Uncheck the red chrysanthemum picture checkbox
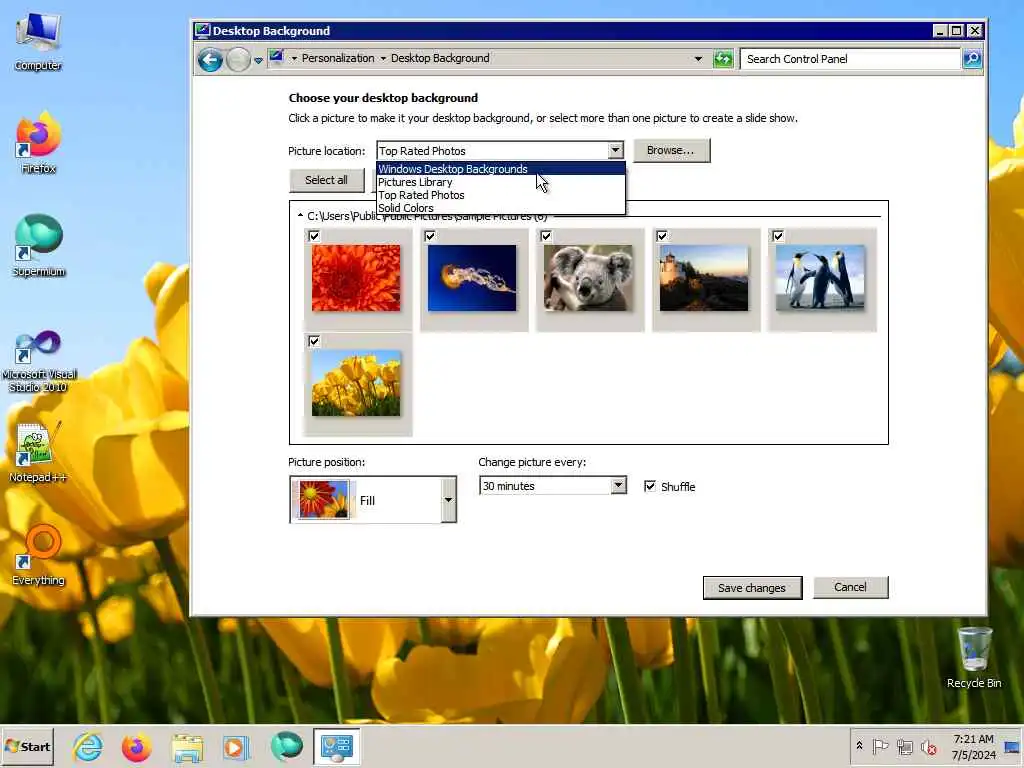1024x768 pixels. tap(314, 236)
